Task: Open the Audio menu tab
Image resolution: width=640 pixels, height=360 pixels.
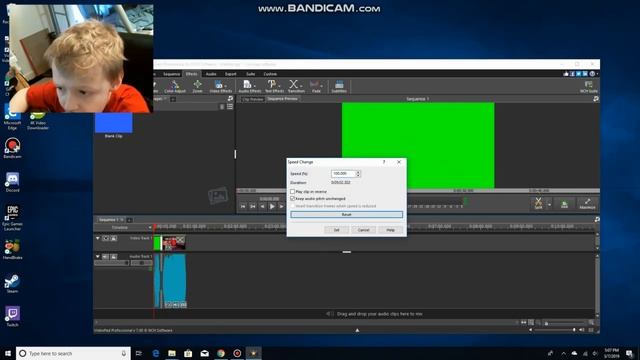Action: [211, 74]
